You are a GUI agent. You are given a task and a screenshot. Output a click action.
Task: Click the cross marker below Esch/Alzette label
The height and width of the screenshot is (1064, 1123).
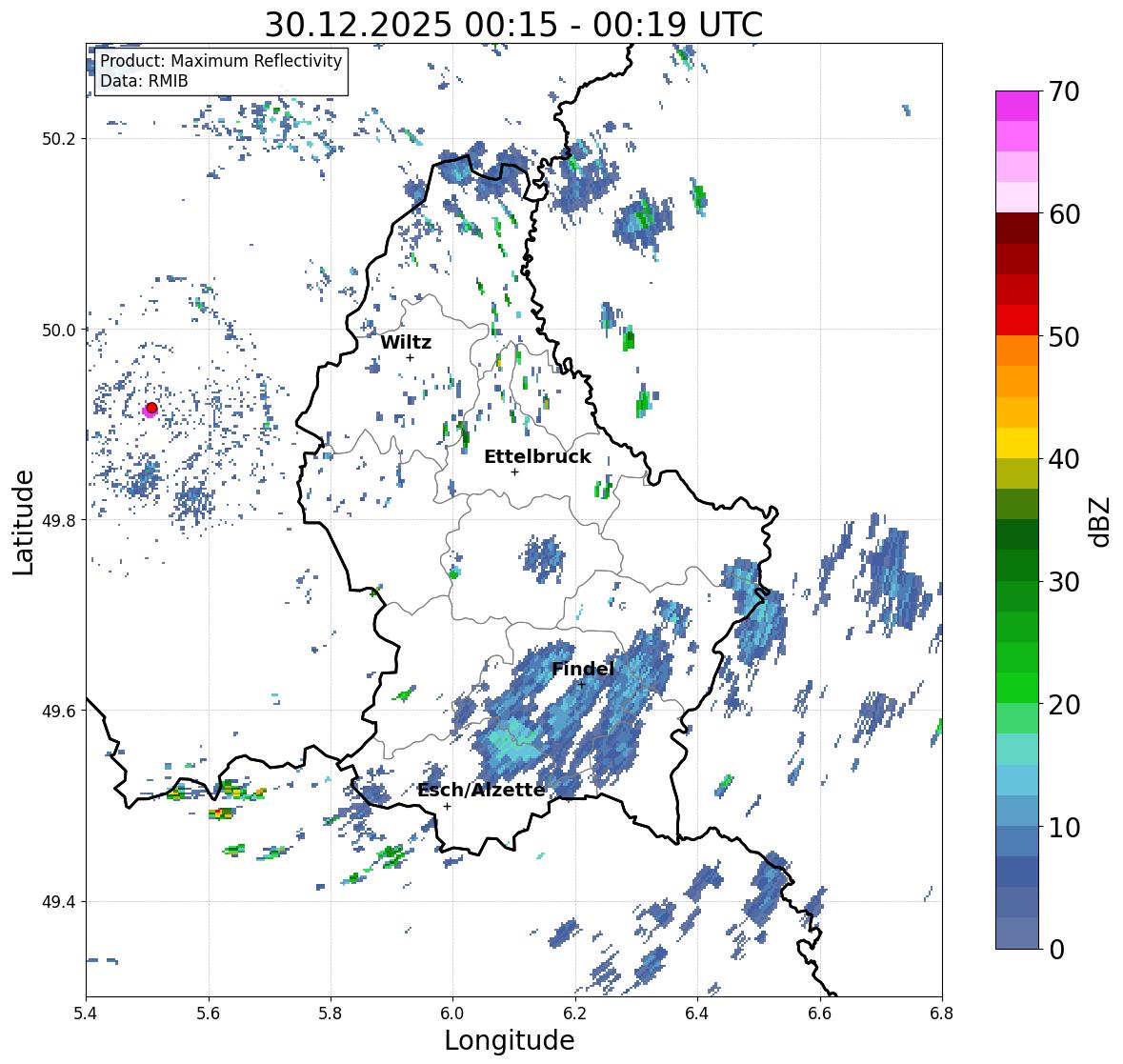point(447,806)
